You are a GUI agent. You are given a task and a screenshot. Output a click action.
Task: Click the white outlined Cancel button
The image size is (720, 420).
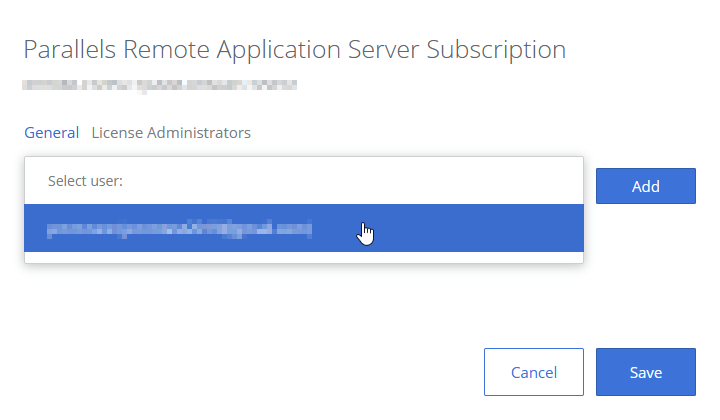pyautogui.click(x=533, y=372)
